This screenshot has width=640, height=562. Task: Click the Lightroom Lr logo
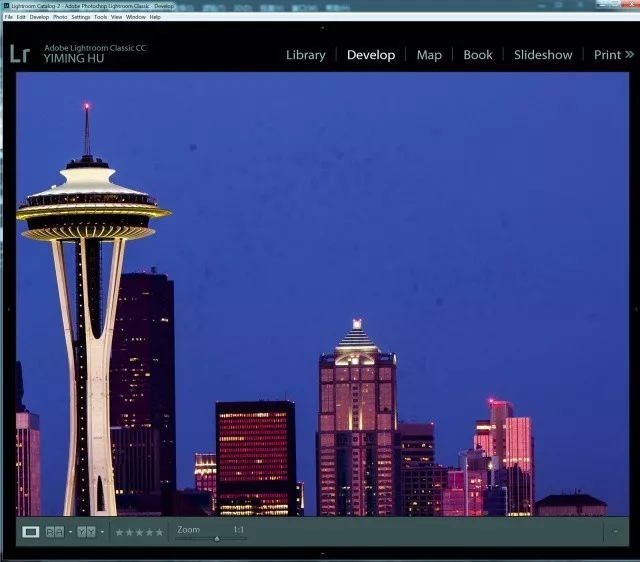(x=20, y=54)
